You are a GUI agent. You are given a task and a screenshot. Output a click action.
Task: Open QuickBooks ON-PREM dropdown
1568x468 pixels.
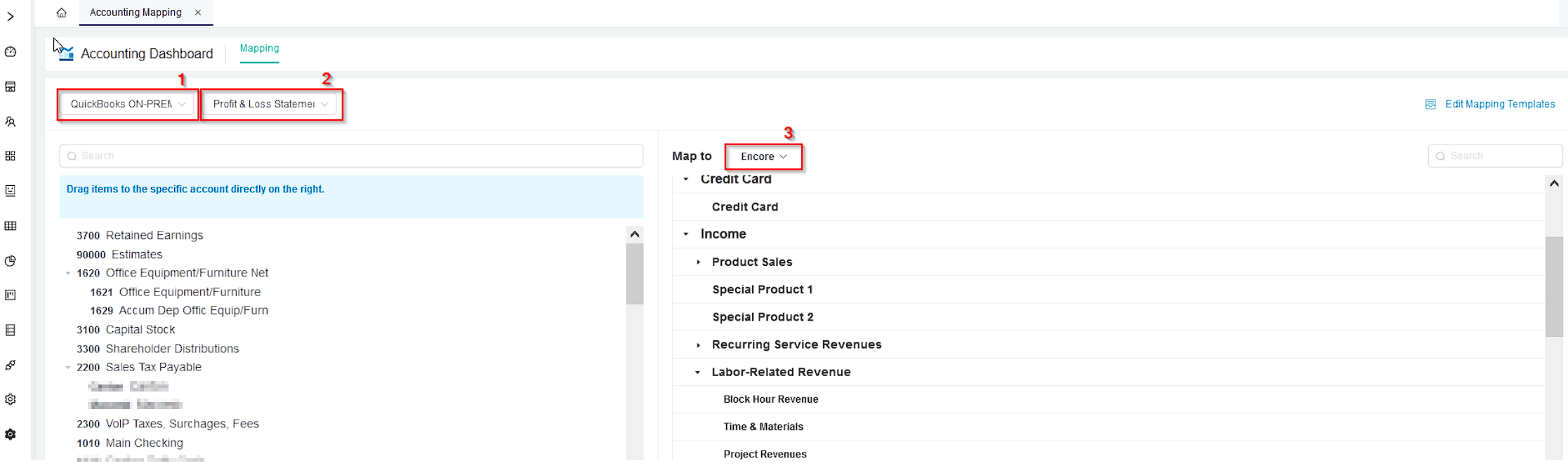coord(127,105)
